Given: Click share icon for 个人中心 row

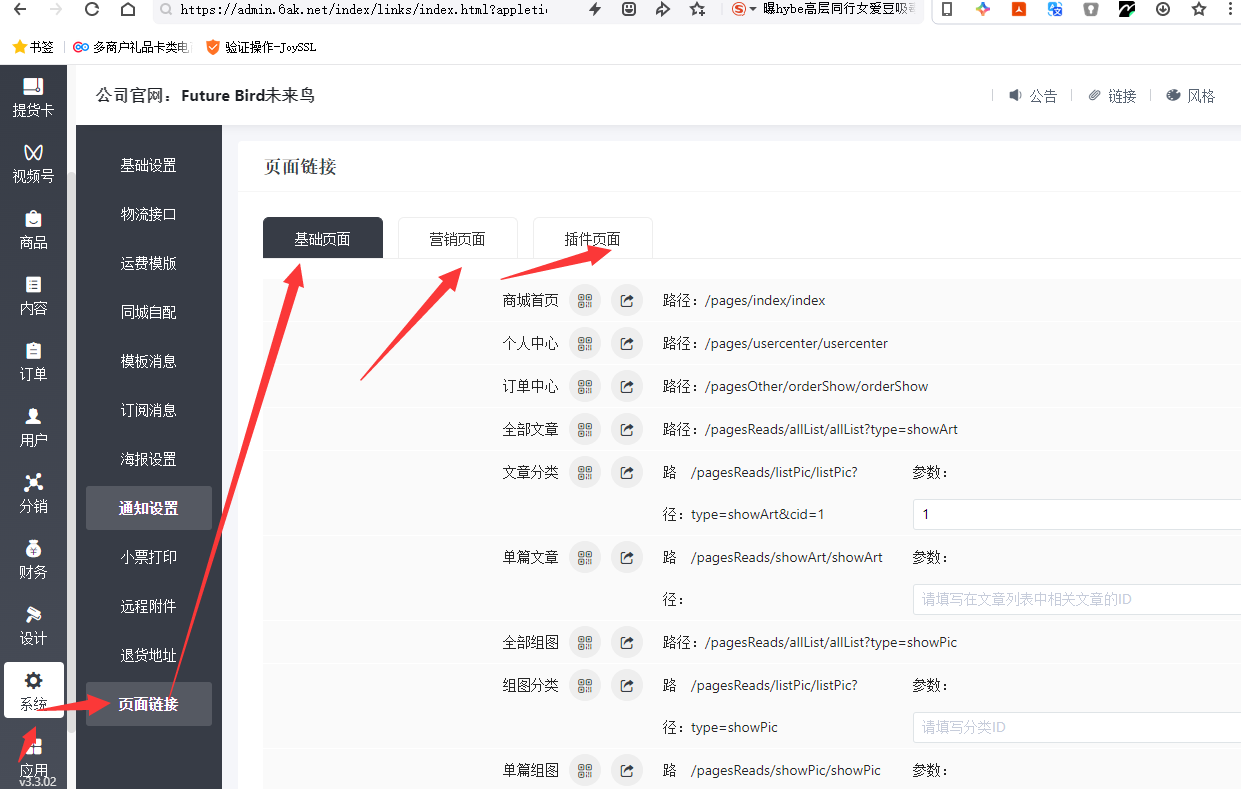Looking at the screenshot, I should (x=627, y=343).
